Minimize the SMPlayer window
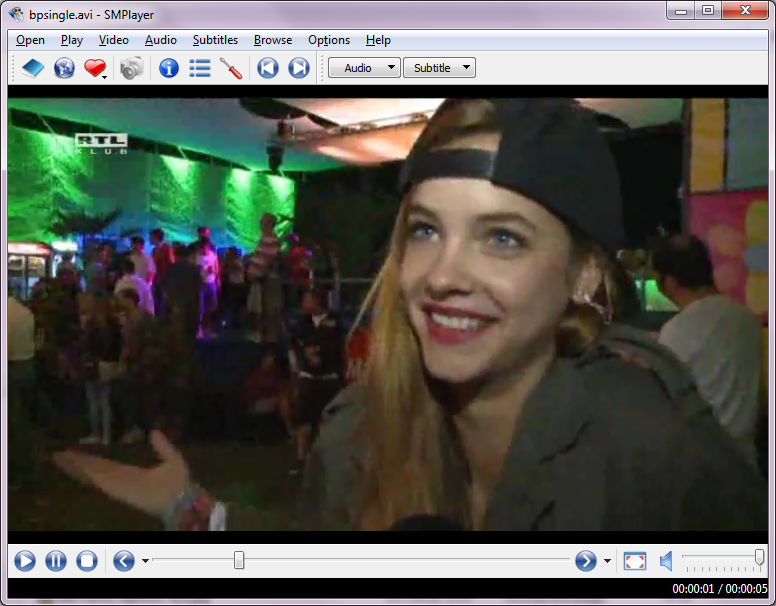This screenshot has height=606, width=776. coord(681,10)
